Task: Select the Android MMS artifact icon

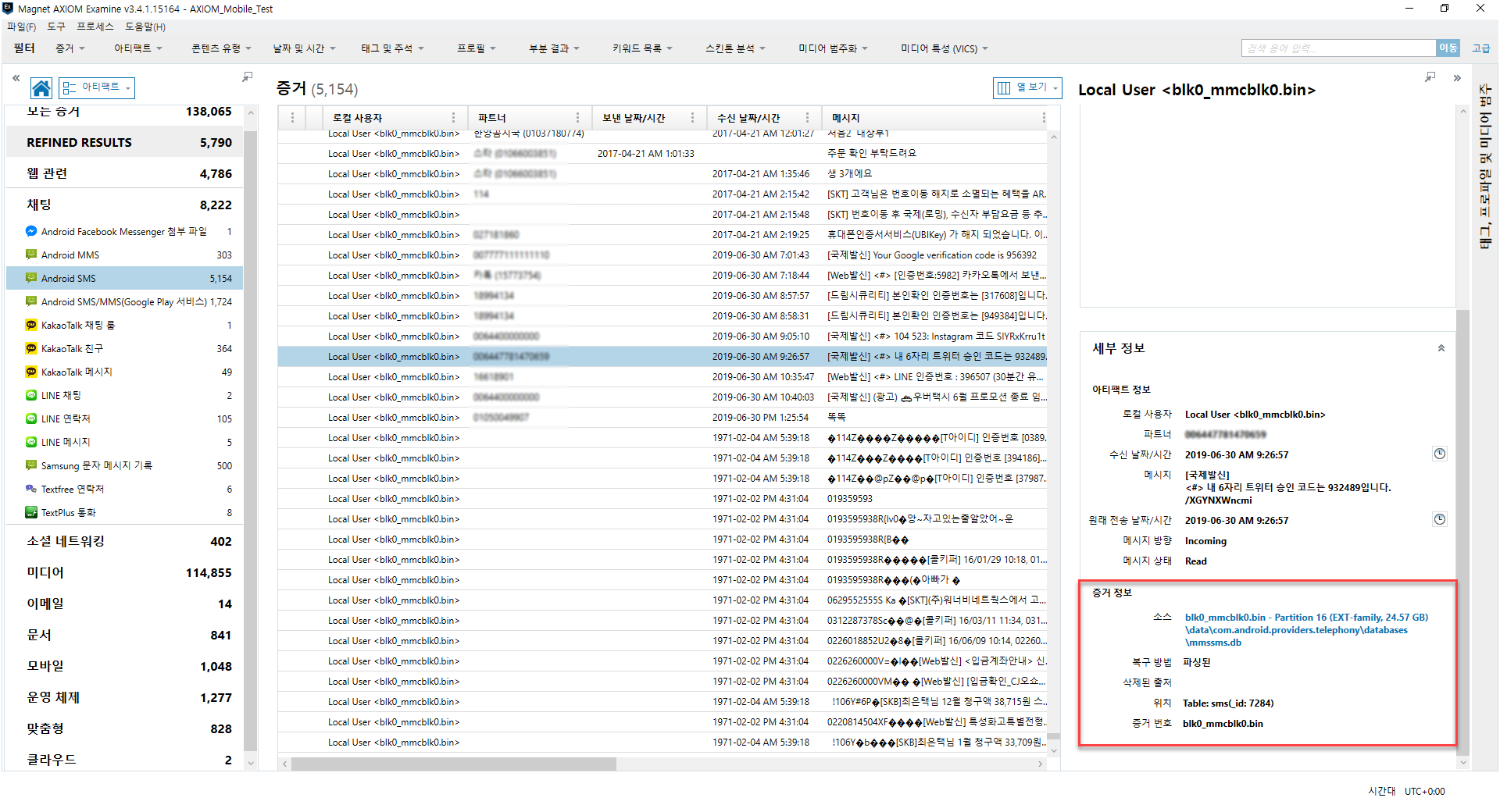Action: [31, 255]
